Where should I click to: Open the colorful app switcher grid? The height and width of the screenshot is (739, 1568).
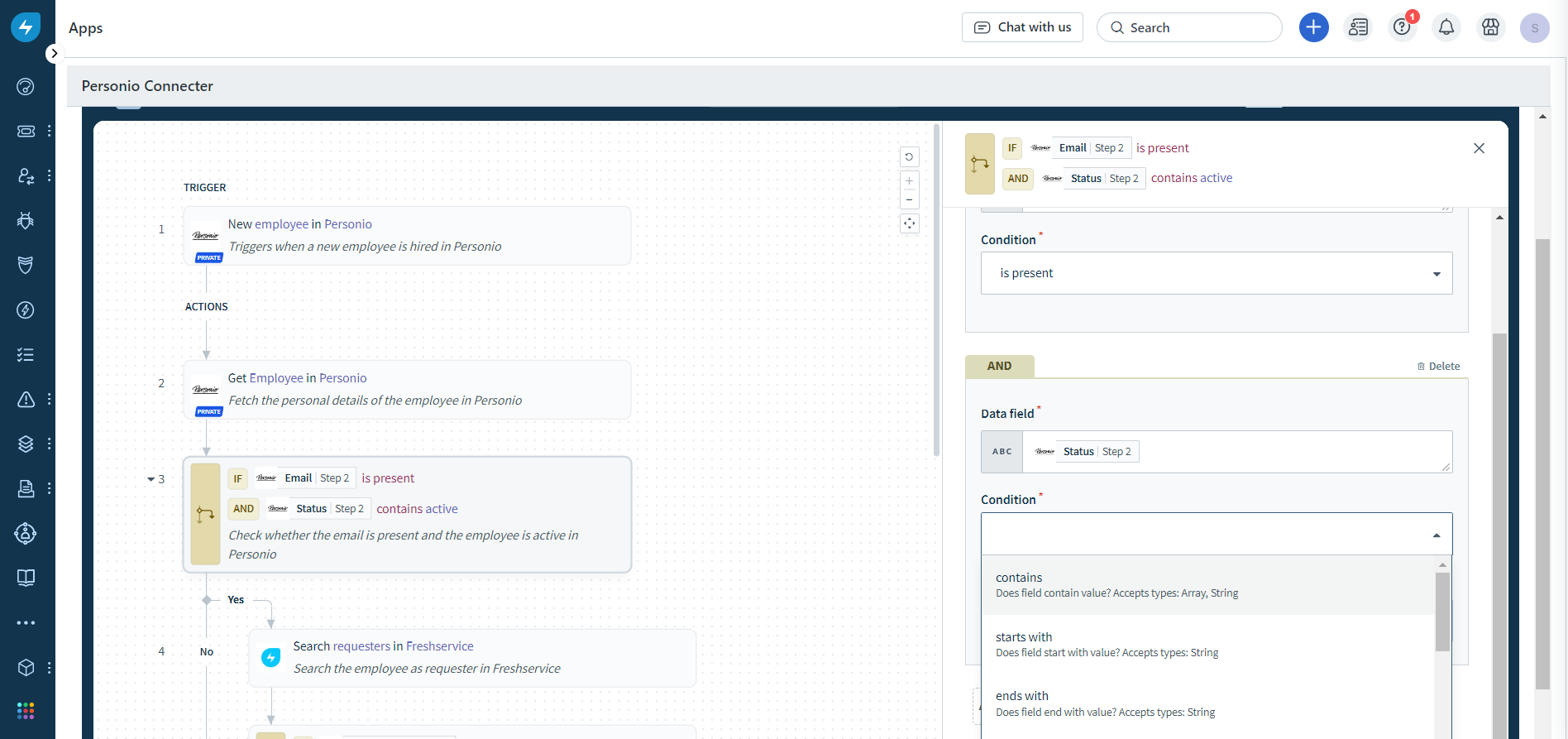tap(26, 711)
